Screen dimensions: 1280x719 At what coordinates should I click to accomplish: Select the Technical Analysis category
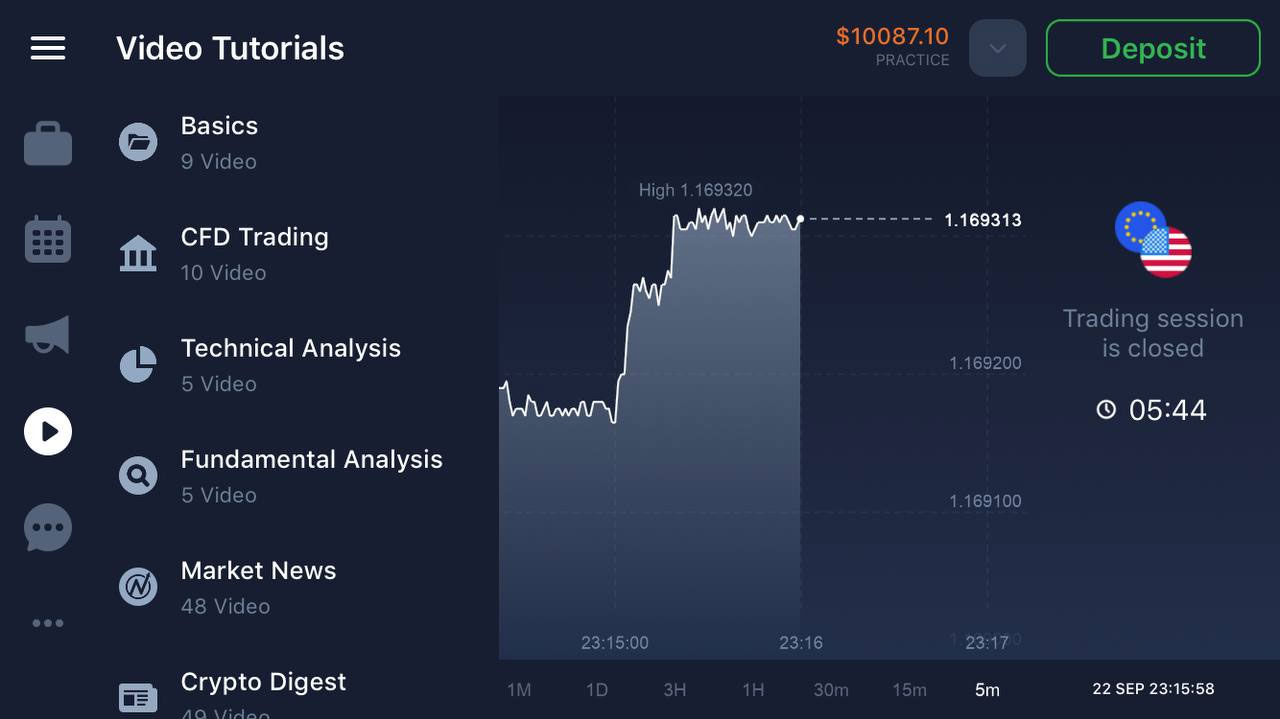click(x=290, y=364)
